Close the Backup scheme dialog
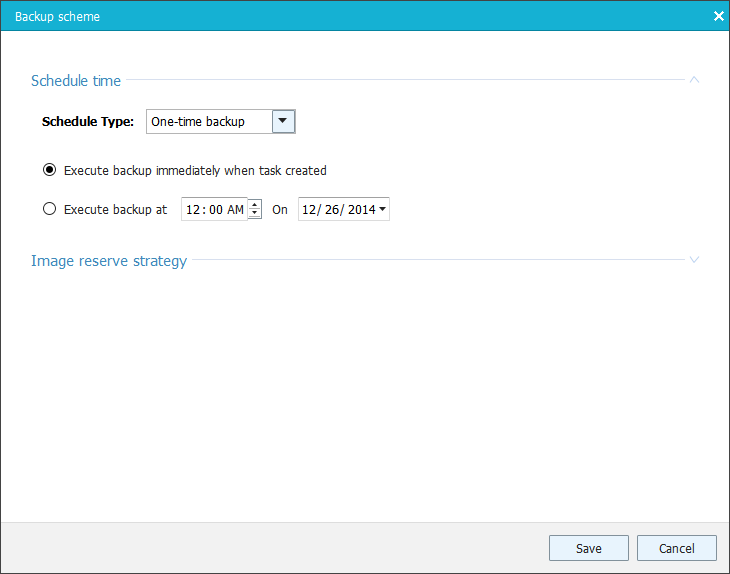Screen dimensions: 730x574 point(718,16)
